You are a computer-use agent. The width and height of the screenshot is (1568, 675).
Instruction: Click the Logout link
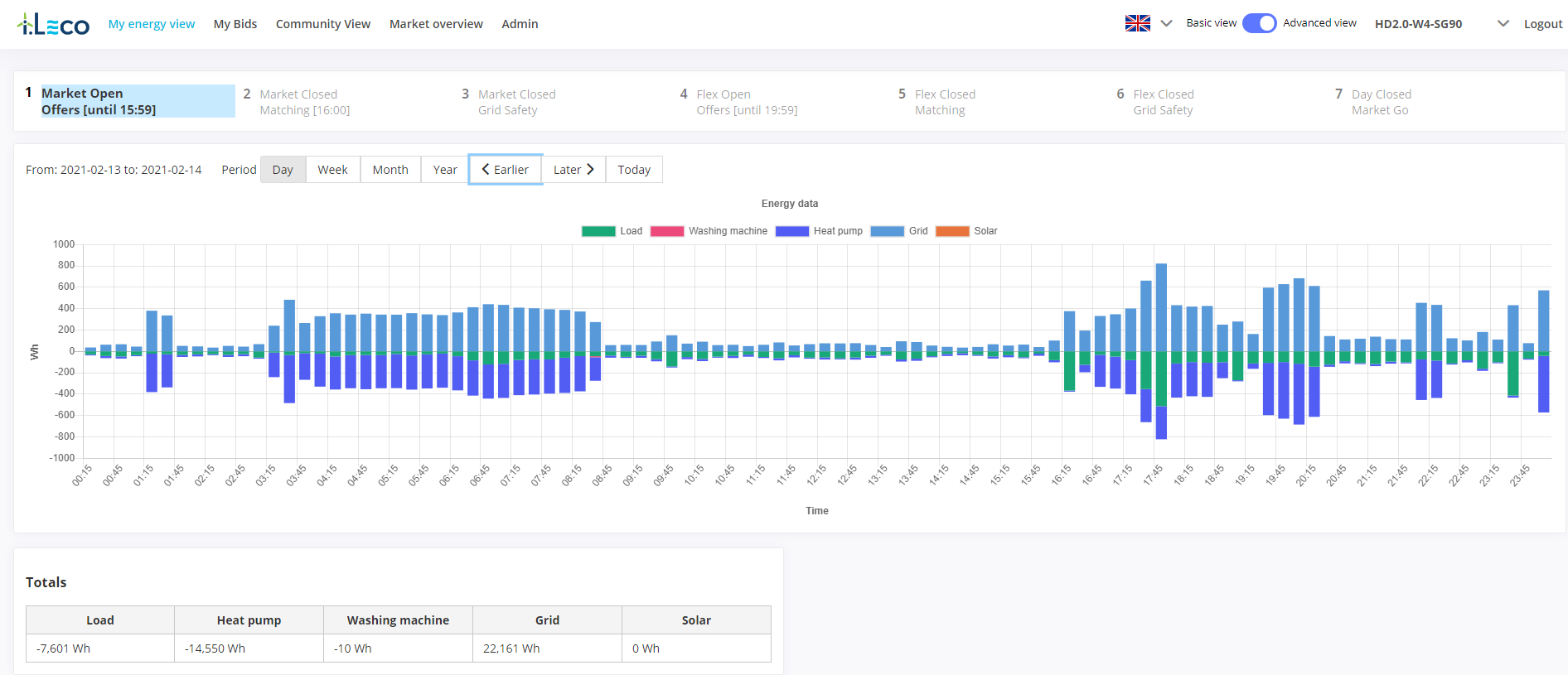click(1542, 24)
